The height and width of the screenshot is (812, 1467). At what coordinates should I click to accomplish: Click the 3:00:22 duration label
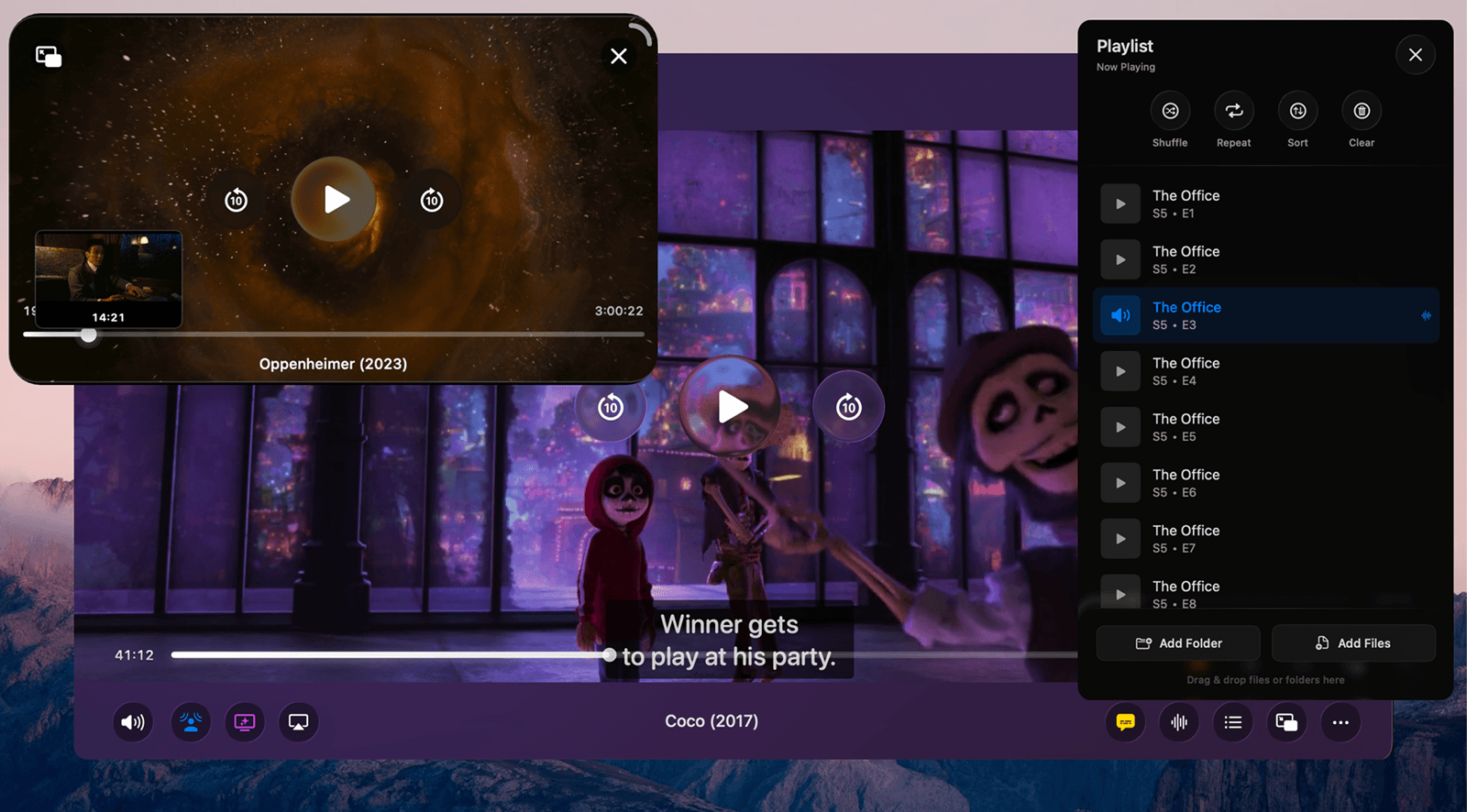(619, 311)
